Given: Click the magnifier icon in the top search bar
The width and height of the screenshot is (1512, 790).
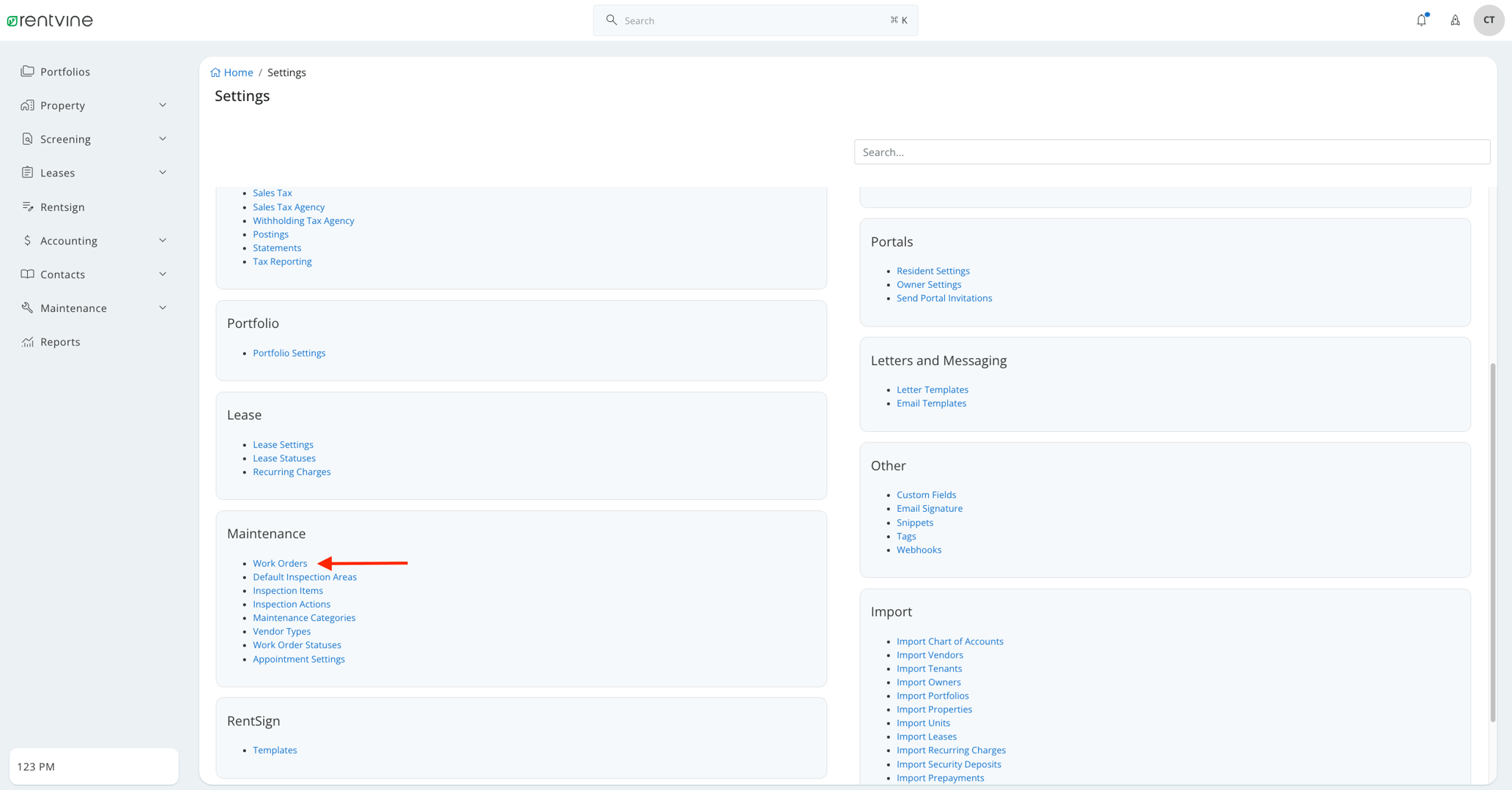Looking at the screenshot, I should [612, 20].
